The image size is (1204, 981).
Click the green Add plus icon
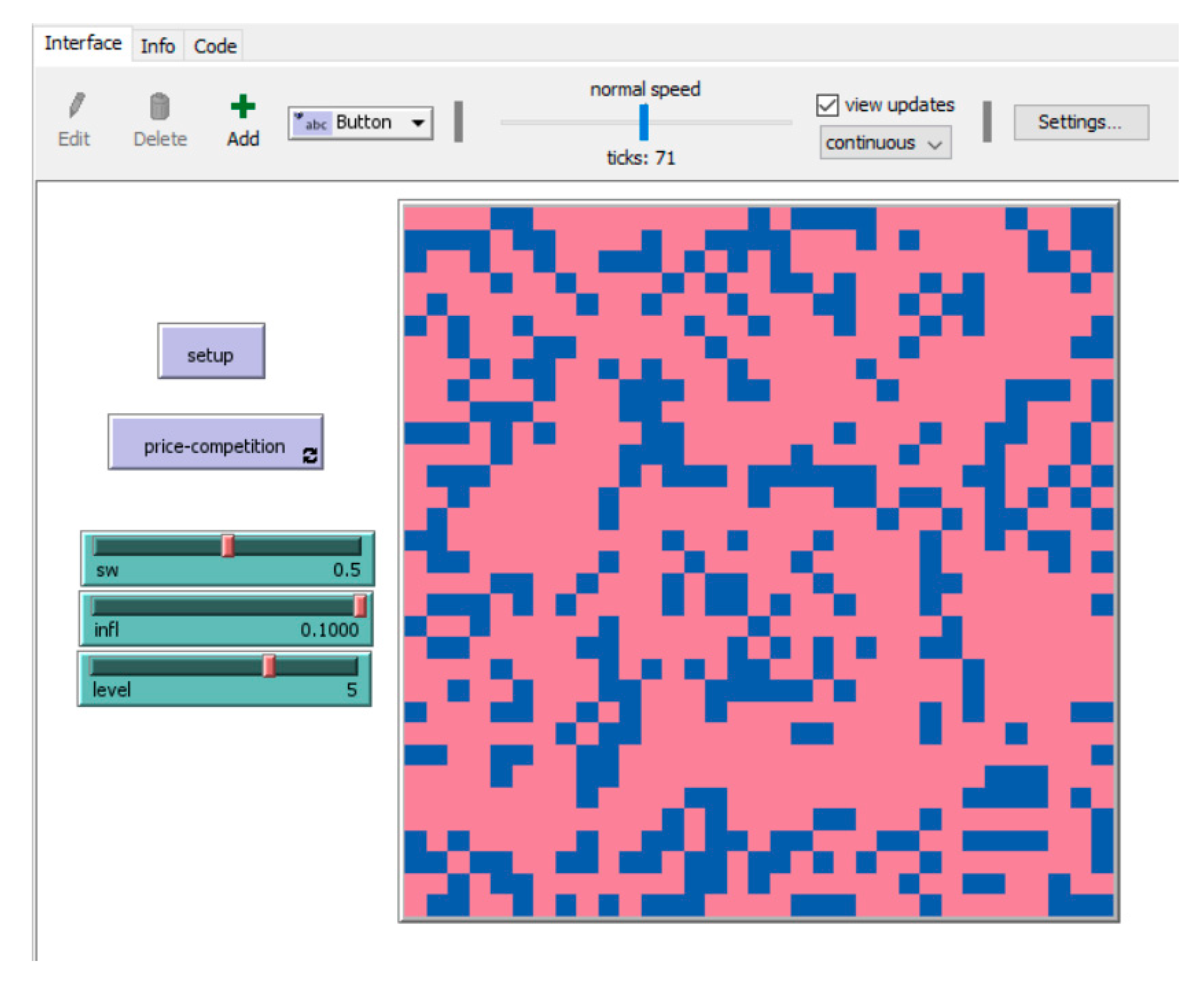[x=243, y=106]
